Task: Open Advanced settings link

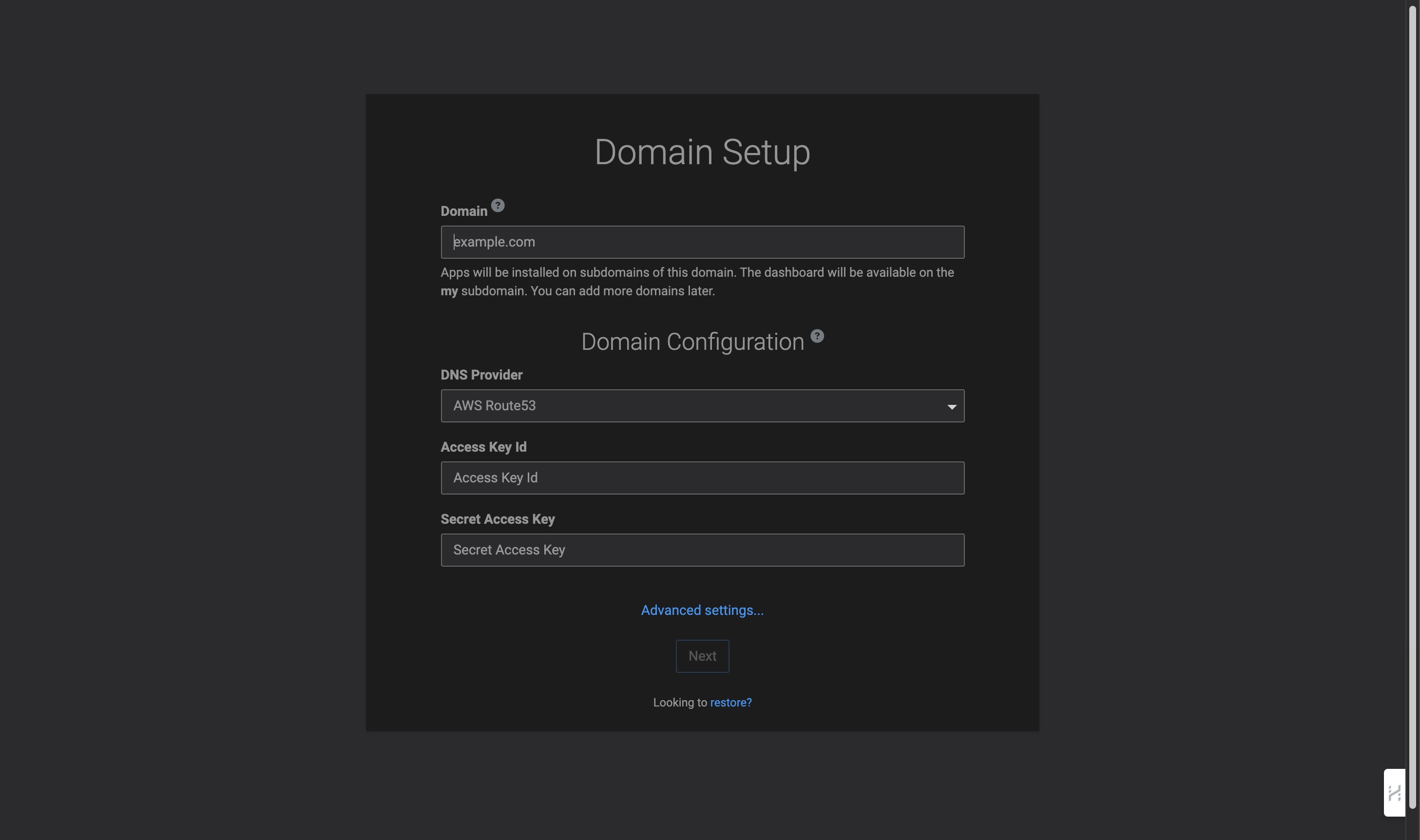Action: click(702, 610)
